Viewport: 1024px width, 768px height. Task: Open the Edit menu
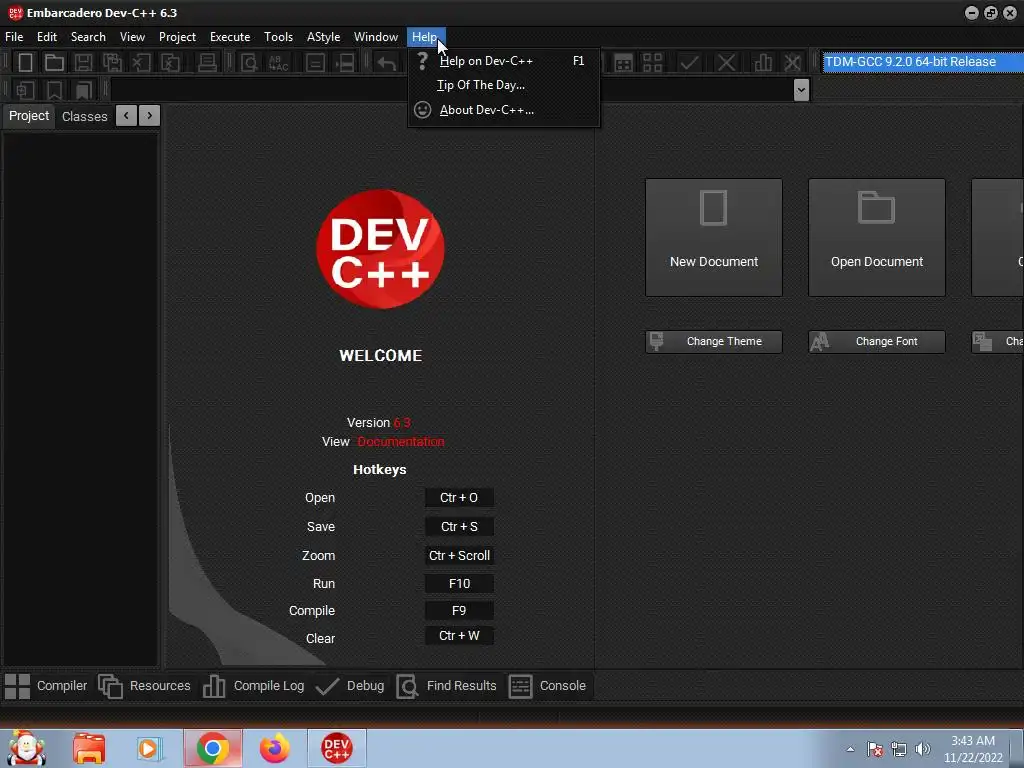click(46, 37)
